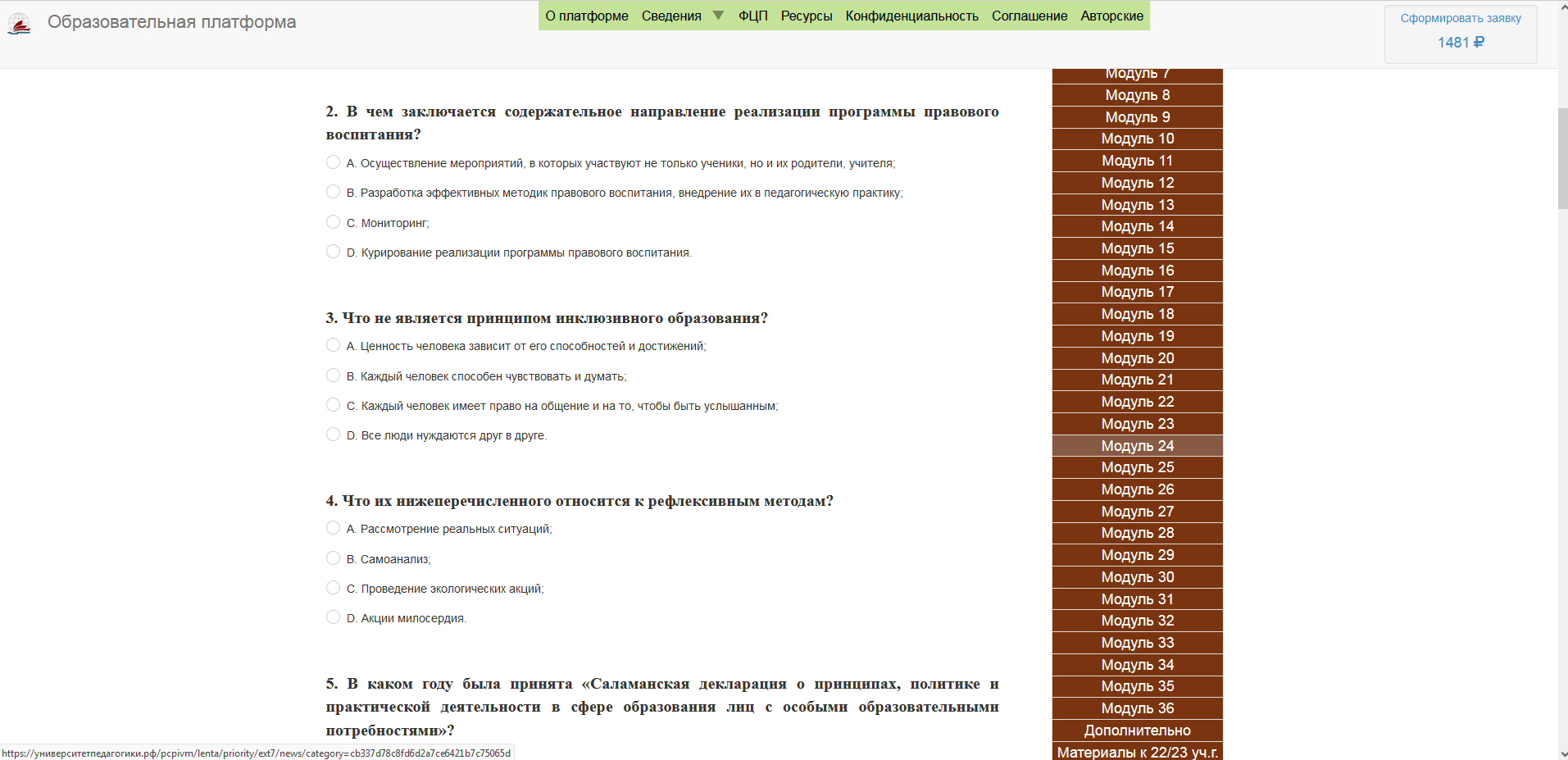The image size is (1568, 760).
Task: Open the ФЦП menu item
Action: pos(752,16)
